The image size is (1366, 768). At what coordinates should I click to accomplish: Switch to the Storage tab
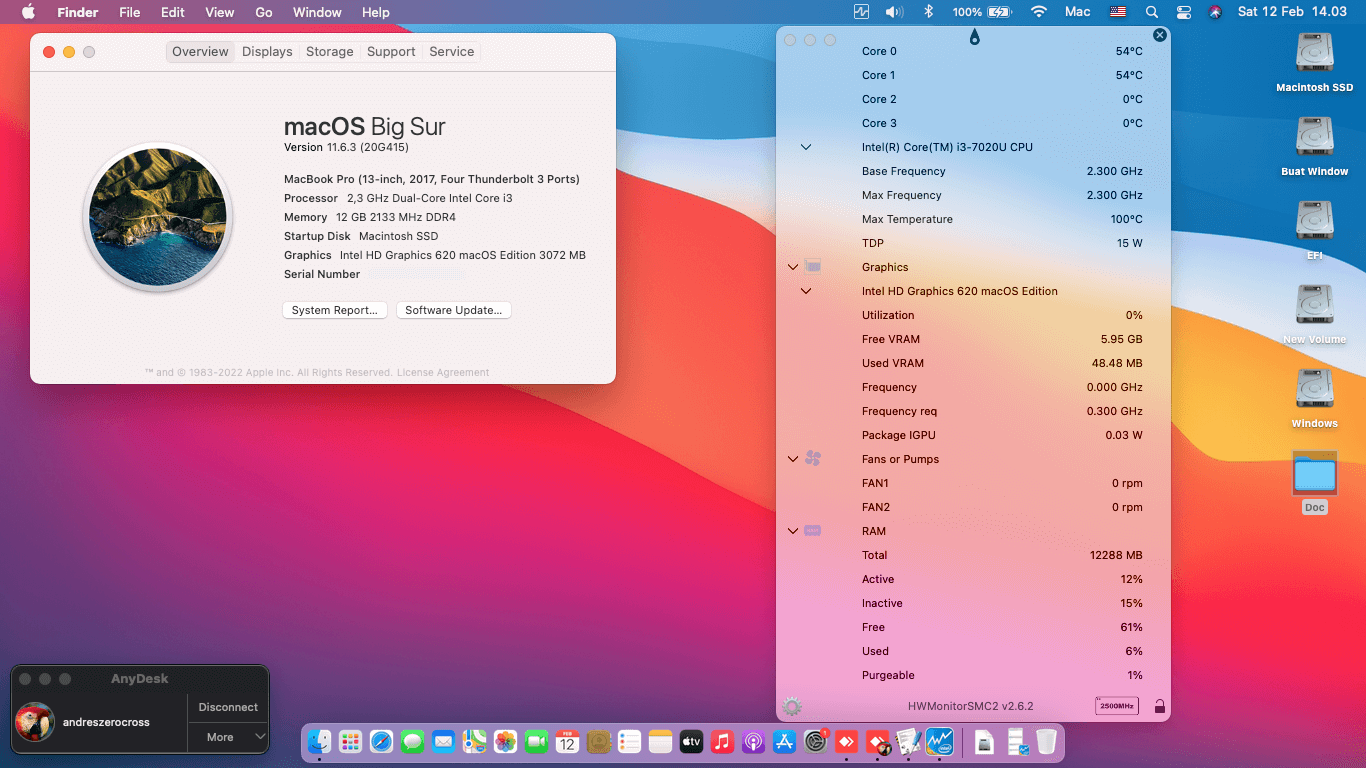point(330,52)
